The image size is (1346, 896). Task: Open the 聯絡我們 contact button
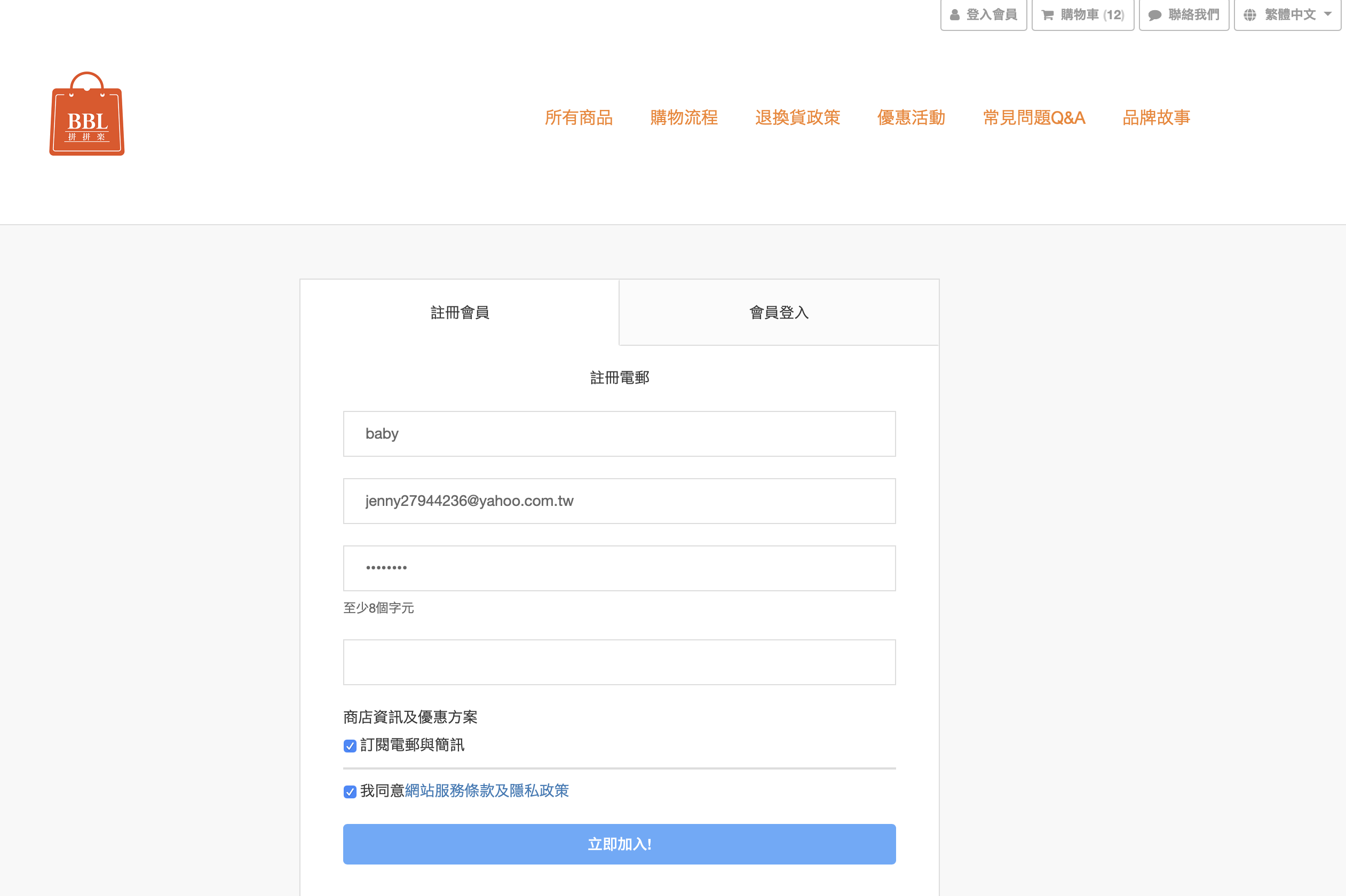coord(1184,15)
